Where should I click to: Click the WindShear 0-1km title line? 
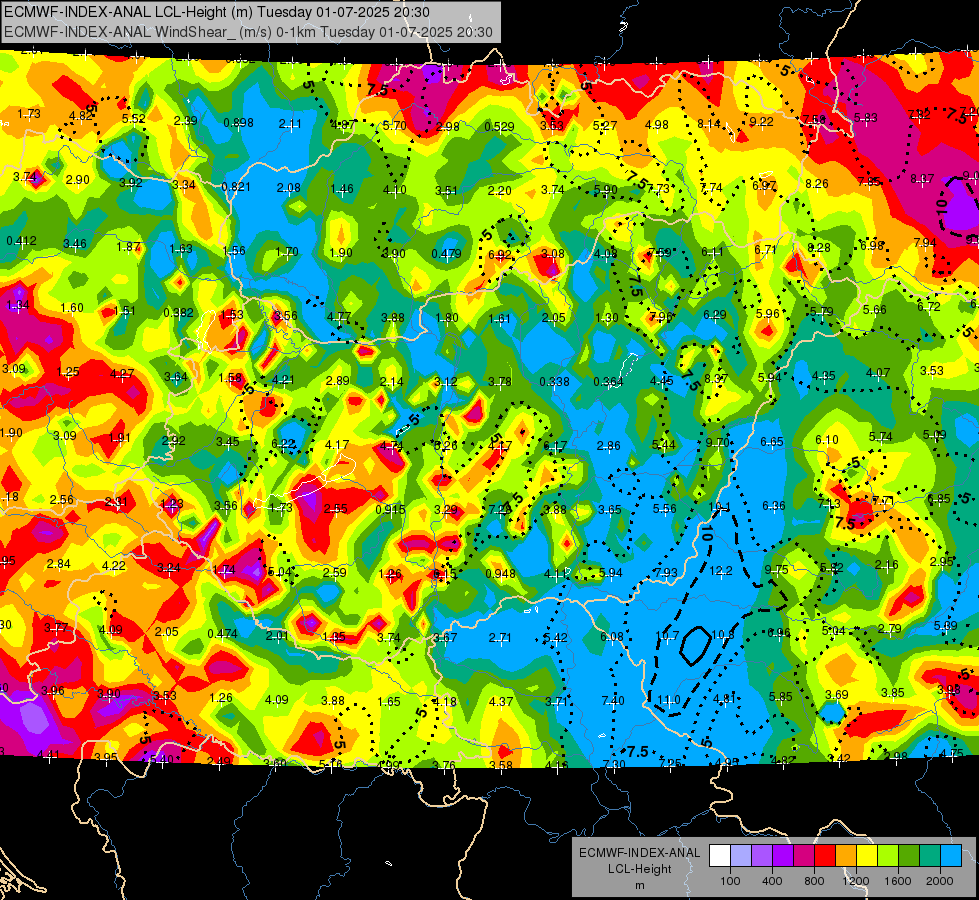pos(248,32)
